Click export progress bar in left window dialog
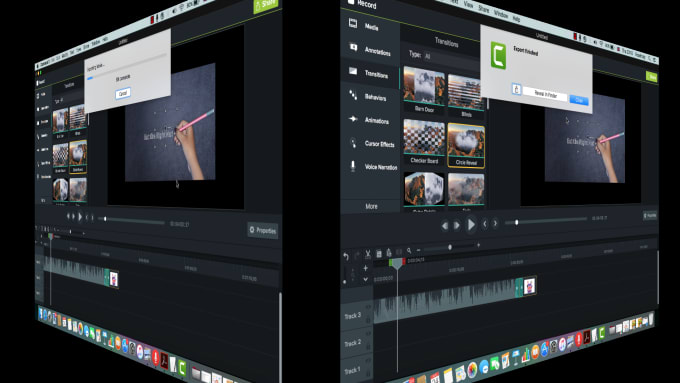The height and width of the screenshot is (383, 680). click(x=127, y=66)
